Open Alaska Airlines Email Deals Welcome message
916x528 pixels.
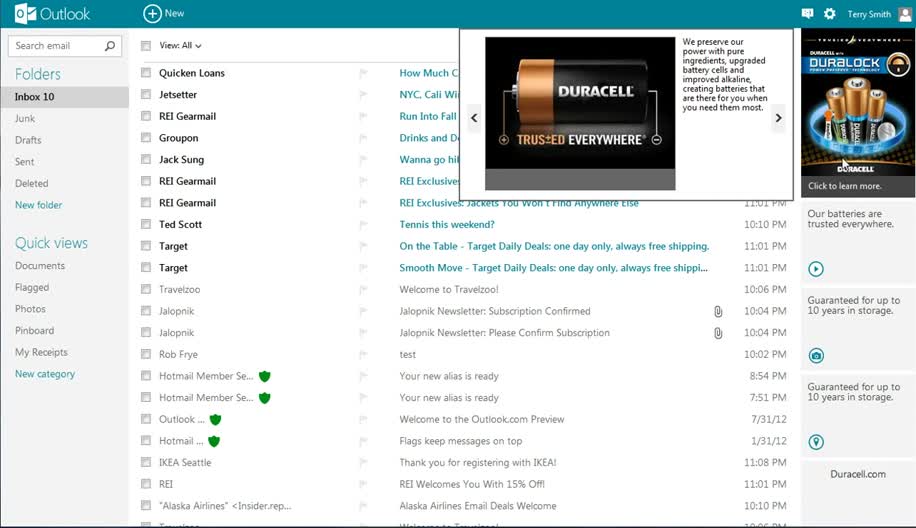click(478, 506)
